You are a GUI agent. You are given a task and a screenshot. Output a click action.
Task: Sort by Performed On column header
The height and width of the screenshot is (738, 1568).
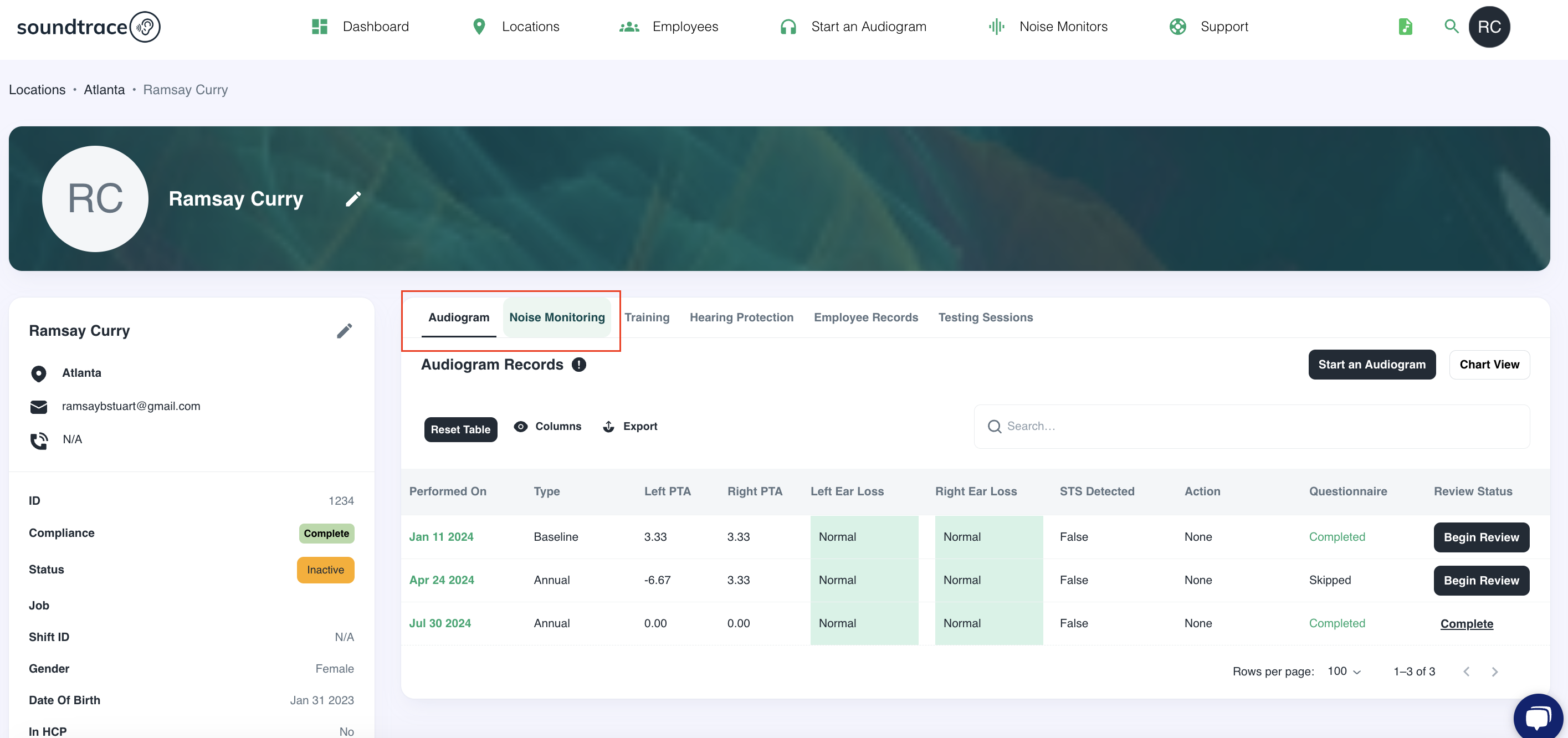click(x=447, y=491)
